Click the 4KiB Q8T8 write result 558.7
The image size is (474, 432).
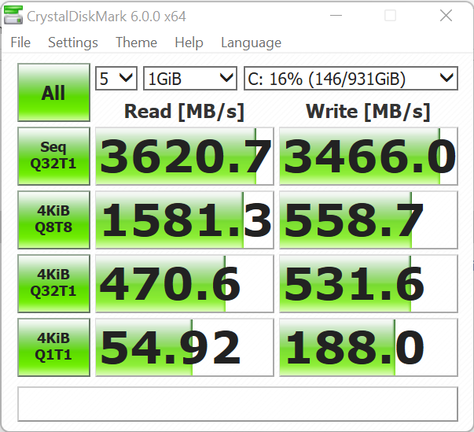click(368, 220)
